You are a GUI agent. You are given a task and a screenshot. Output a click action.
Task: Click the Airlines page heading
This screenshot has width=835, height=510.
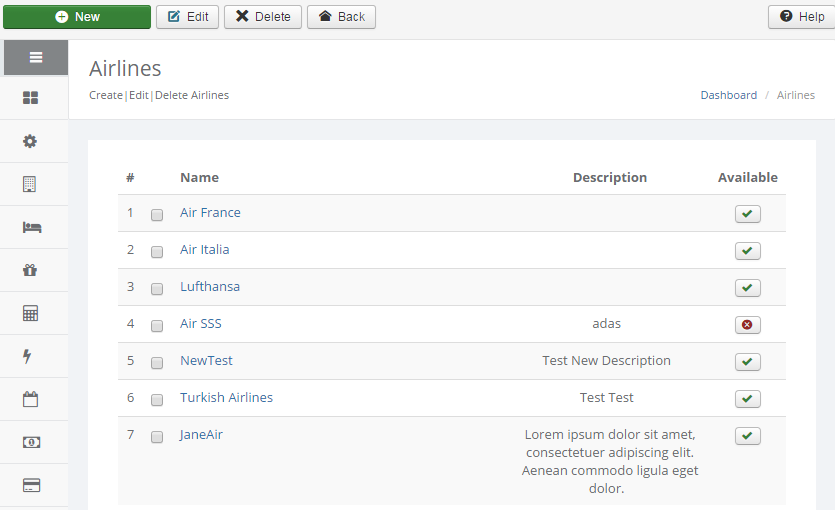(125, 69)
